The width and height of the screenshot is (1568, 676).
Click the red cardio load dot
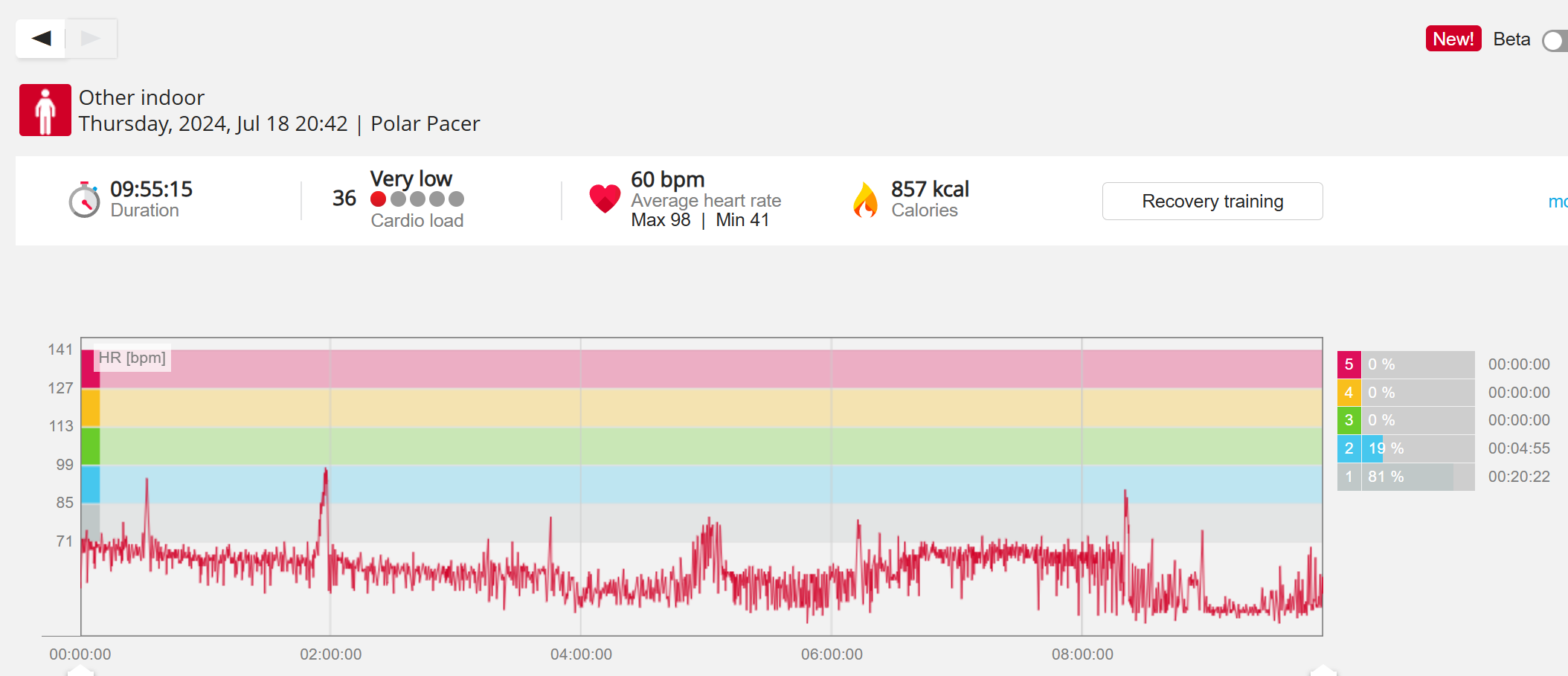pyautogui.click(x=379, y=199)
